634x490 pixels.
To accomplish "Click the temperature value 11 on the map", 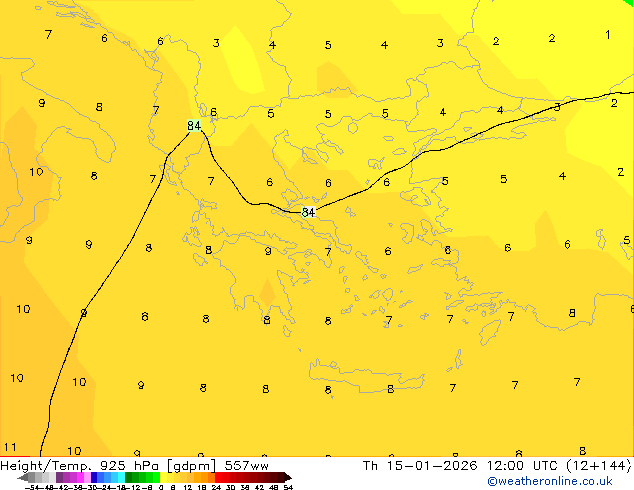I will point(10,447).
